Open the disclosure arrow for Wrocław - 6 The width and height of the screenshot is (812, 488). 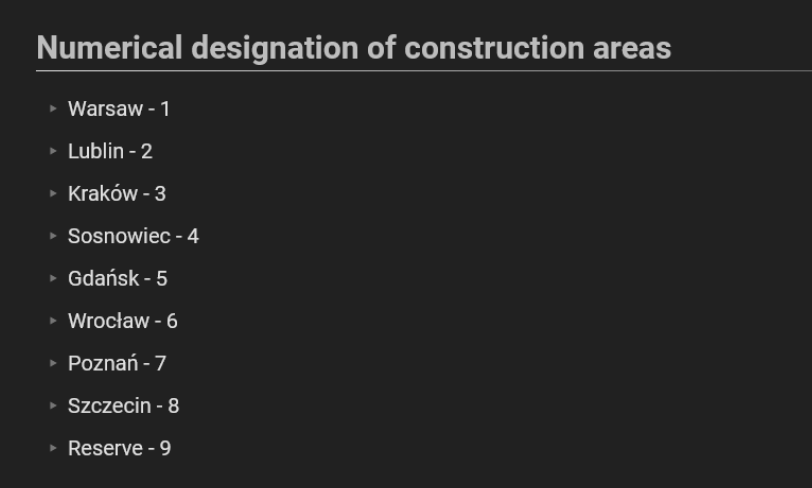point(53,322)
